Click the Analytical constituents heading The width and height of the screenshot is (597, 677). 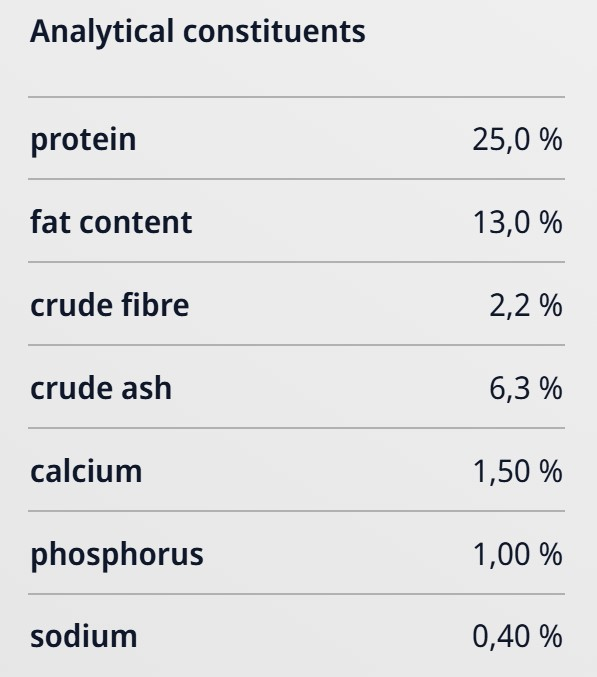point(198,32)
